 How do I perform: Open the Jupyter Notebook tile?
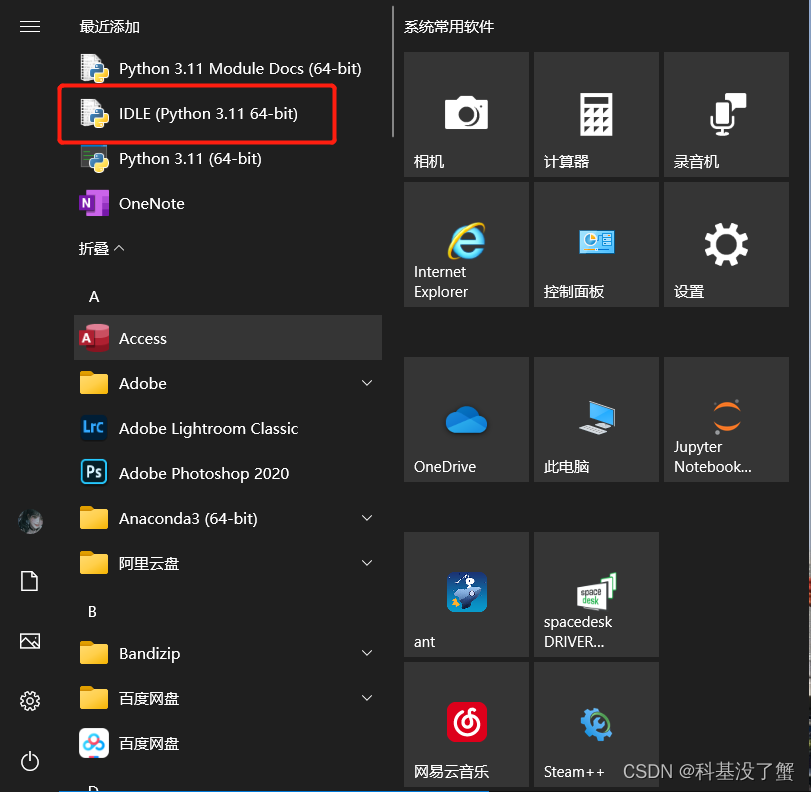(726, 420)
